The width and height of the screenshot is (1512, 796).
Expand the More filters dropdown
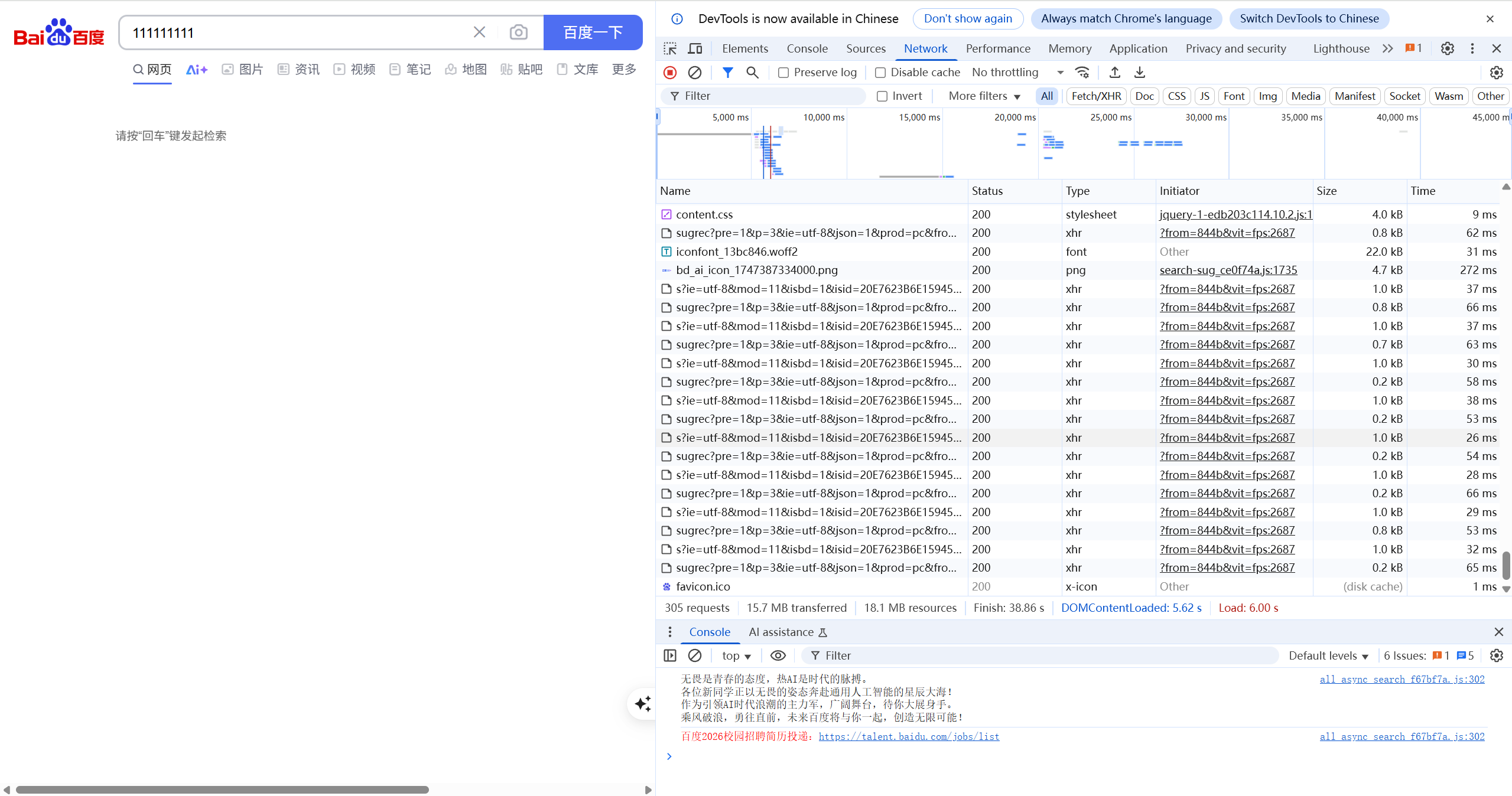tap(984, 96)
